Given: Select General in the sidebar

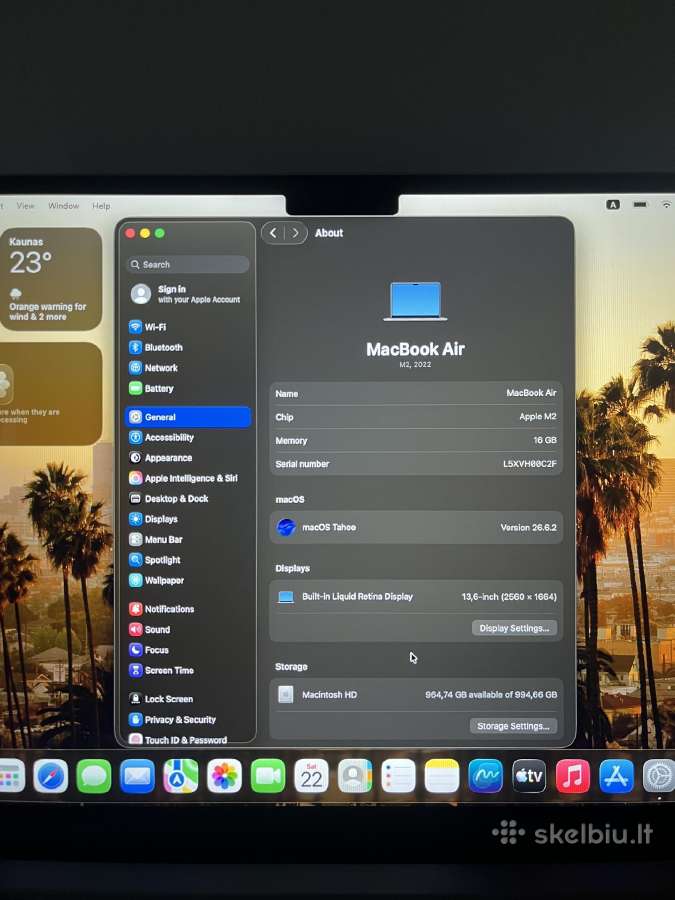Looking at the screenshot, I should [188, 417].
